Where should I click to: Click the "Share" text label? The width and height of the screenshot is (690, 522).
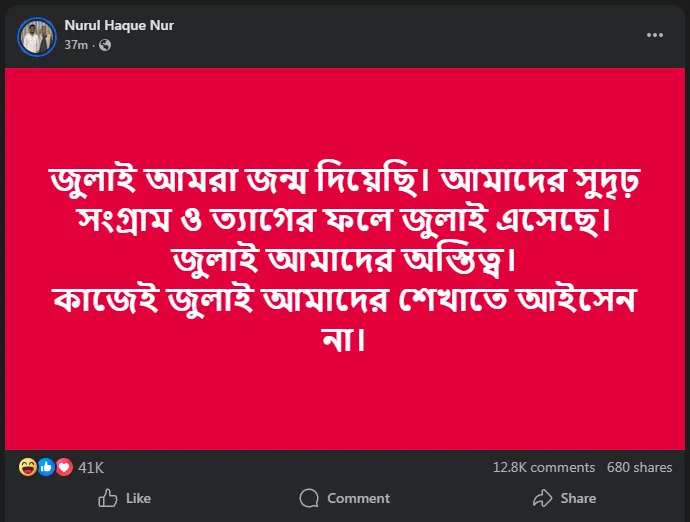coord(578,498)
